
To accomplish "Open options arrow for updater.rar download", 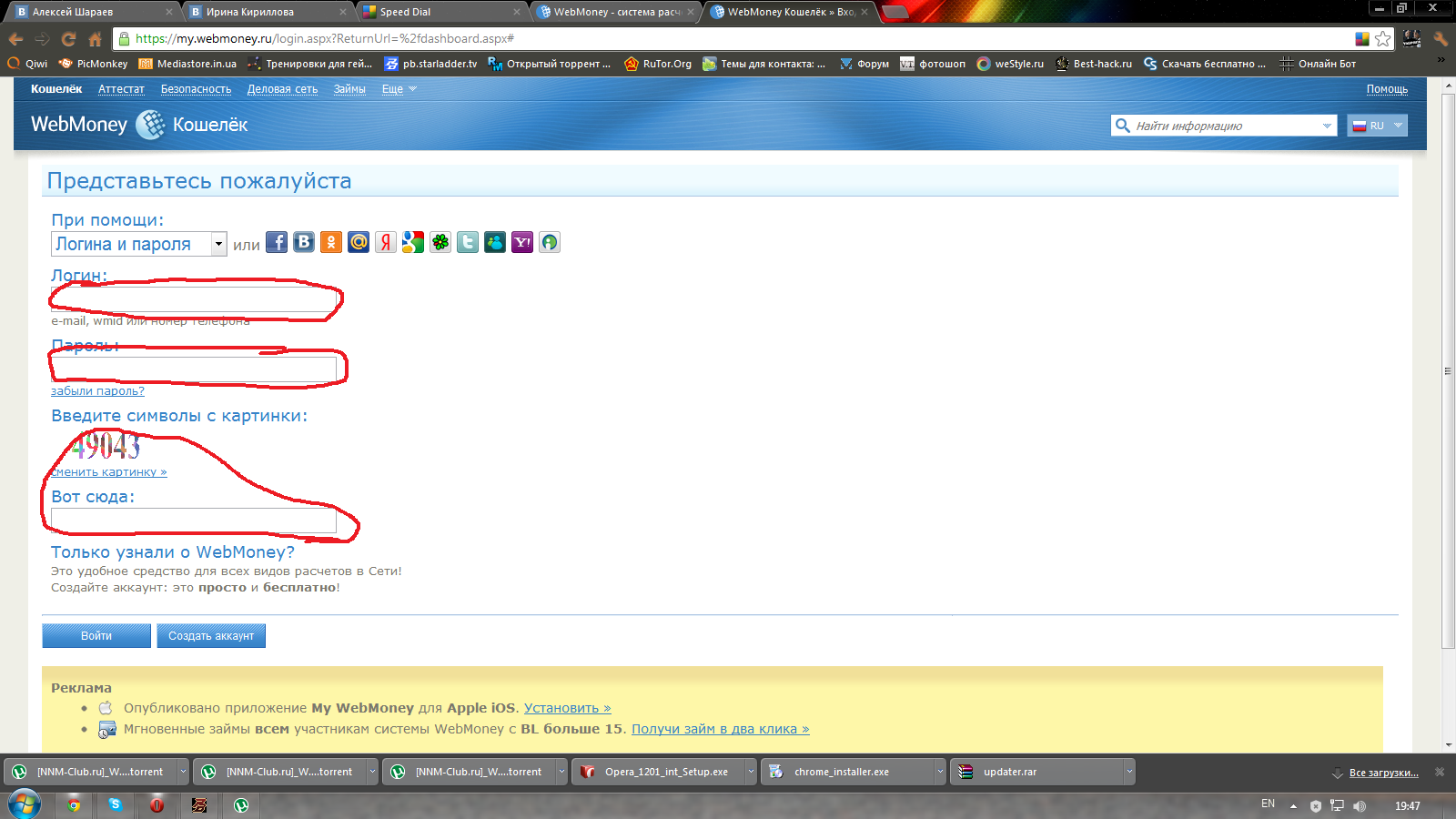I will tap(1129, 772).
